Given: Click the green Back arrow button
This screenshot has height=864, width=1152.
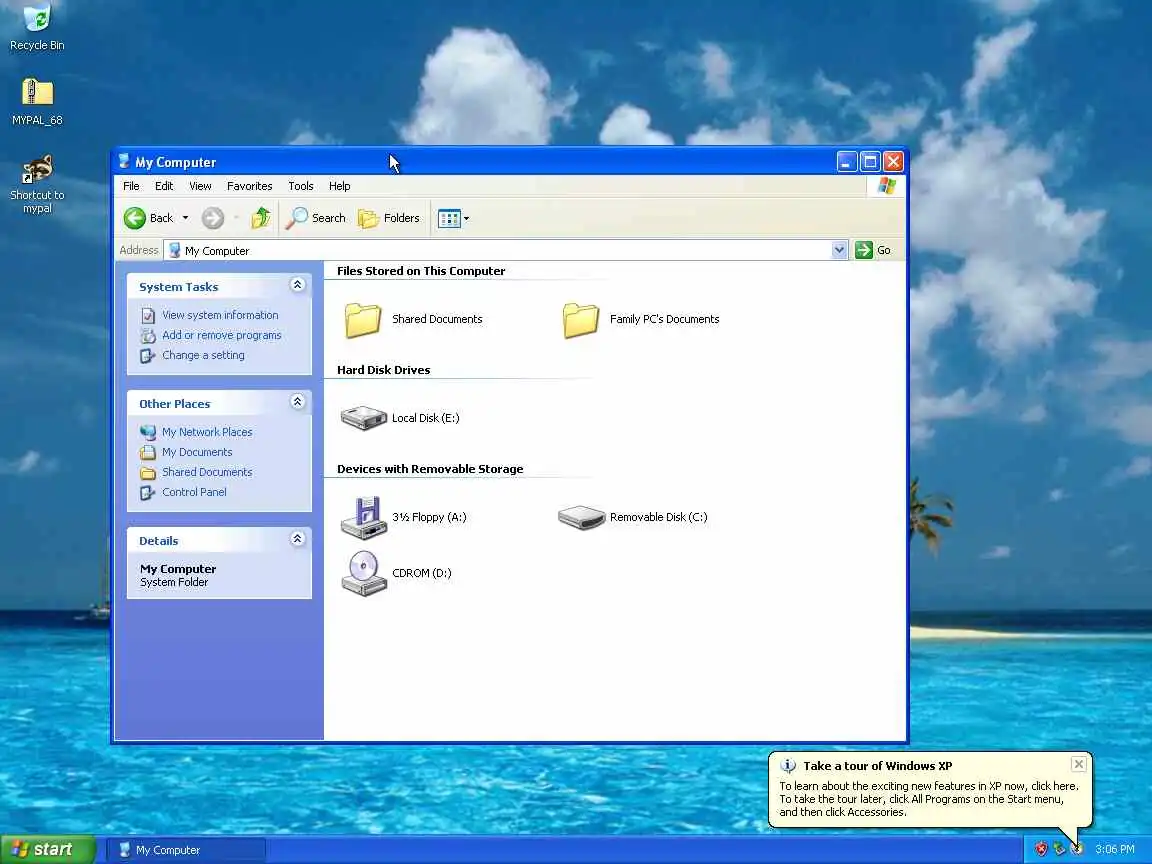Looking at the screenshot, I should point(134,218).
